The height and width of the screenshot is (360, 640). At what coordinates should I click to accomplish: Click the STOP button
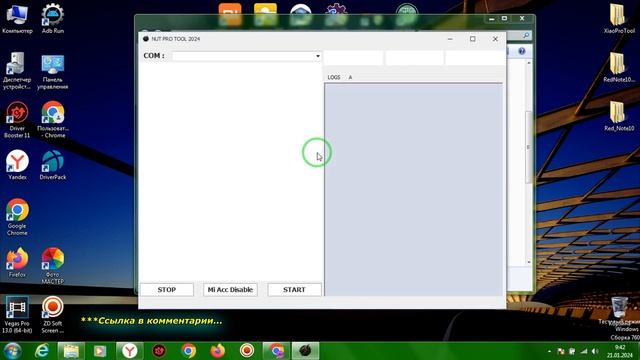[167, 289]
